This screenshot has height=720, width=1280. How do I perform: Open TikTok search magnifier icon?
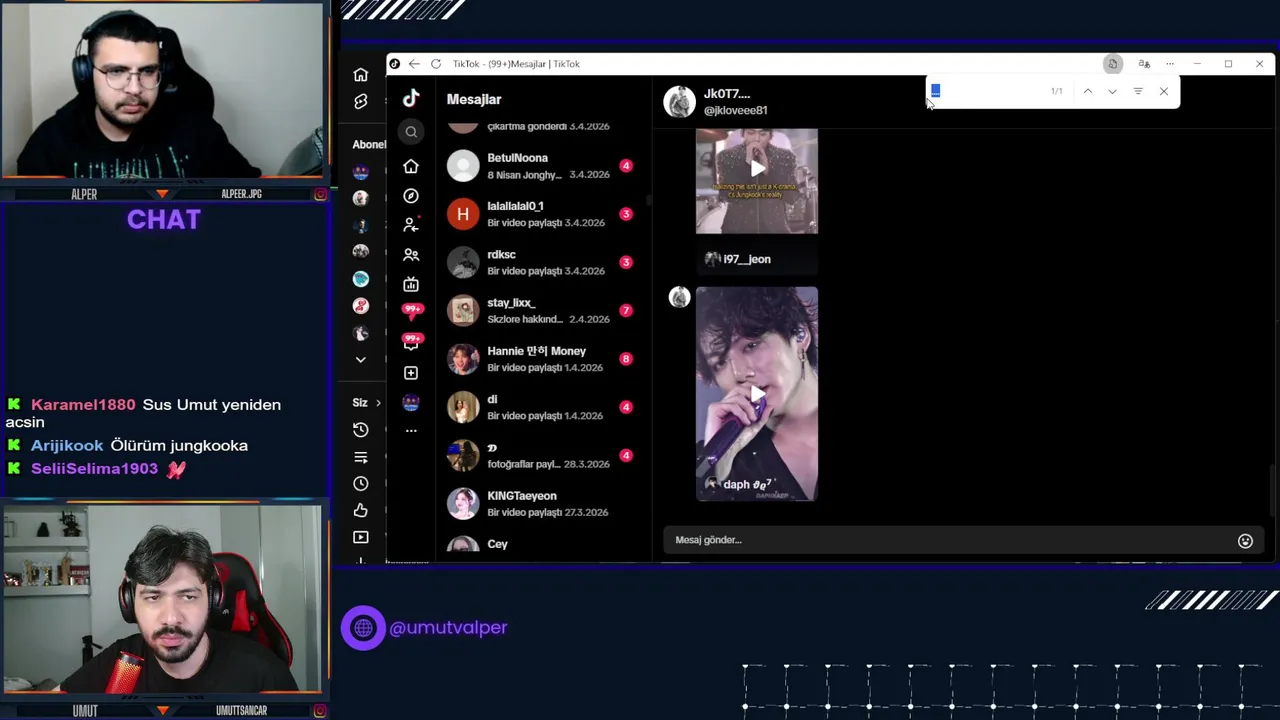tap(411, 132)
